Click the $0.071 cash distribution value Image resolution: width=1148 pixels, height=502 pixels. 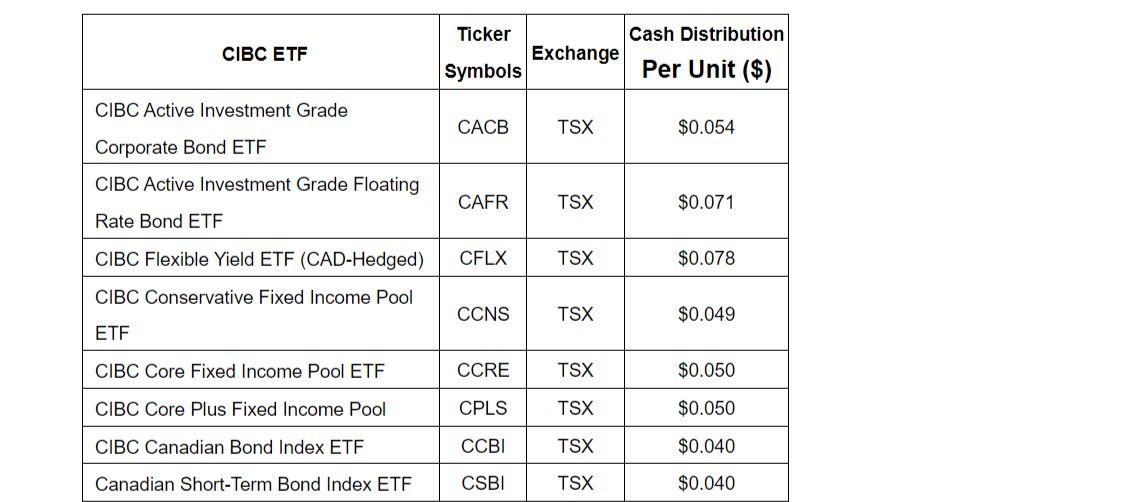[x=706, y=202]
